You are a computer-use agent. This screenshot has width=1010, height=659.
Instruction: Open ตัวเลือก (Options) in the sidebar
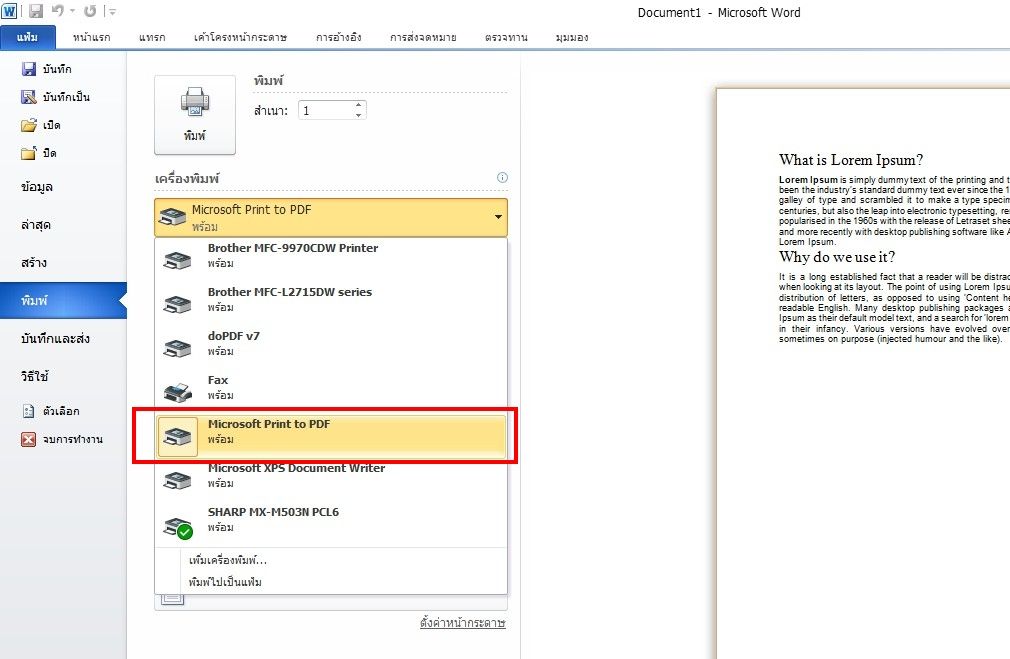click(51, 411)
